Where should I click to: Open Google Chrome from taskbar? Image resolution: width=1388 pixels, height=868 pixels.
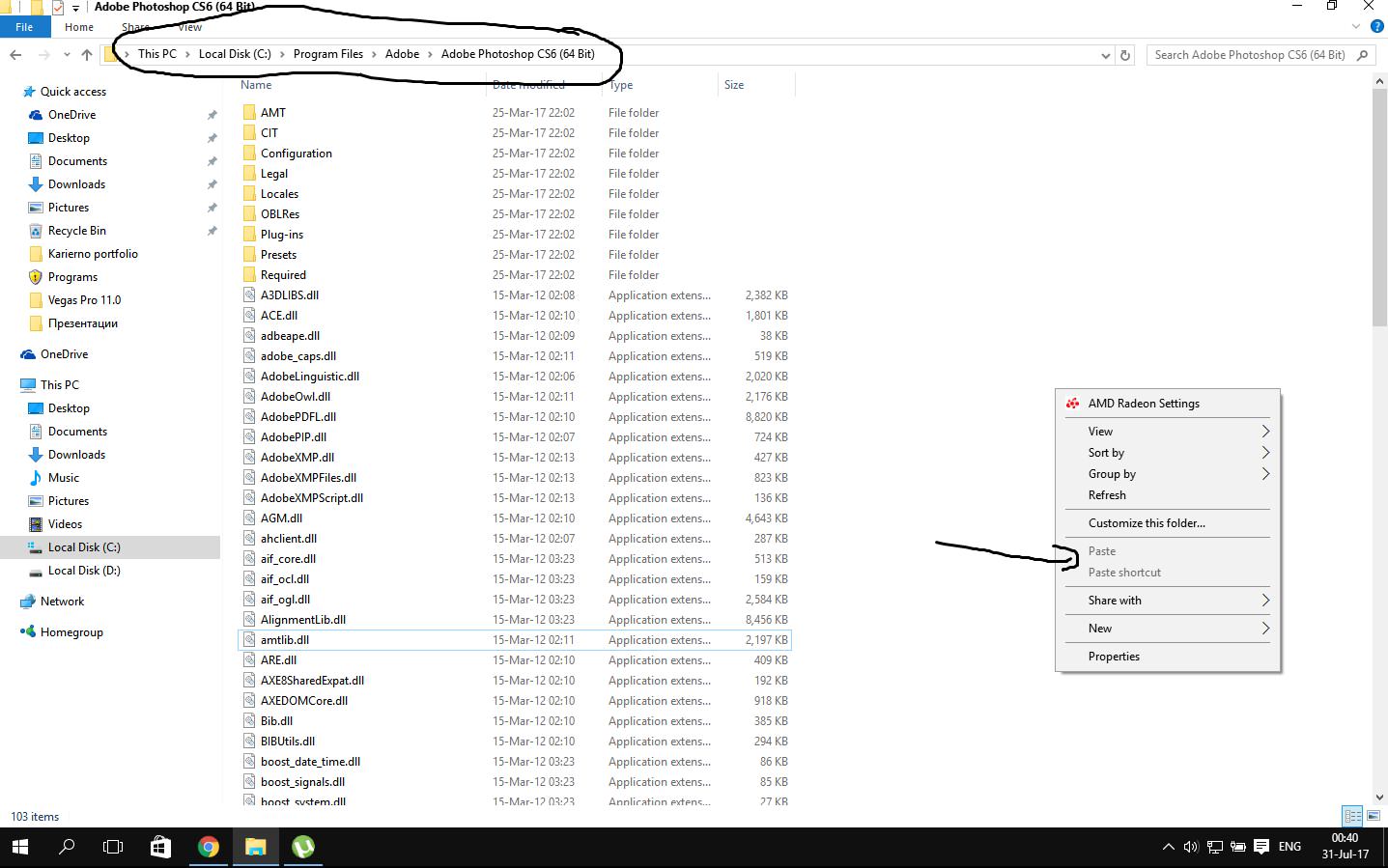pos(208,847)
